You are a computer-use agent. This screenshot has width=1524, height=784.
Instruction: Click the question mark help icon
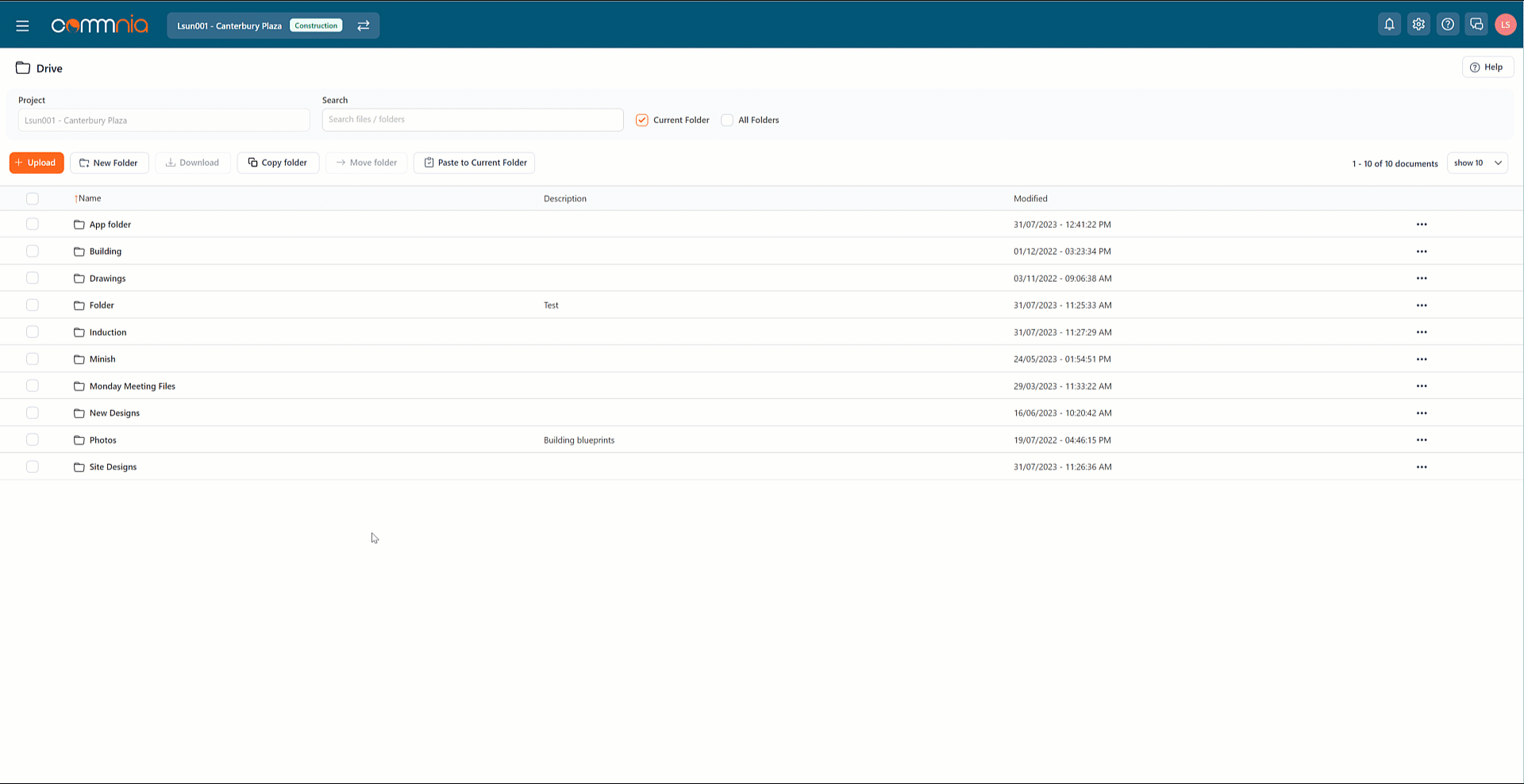[1448, 25]
